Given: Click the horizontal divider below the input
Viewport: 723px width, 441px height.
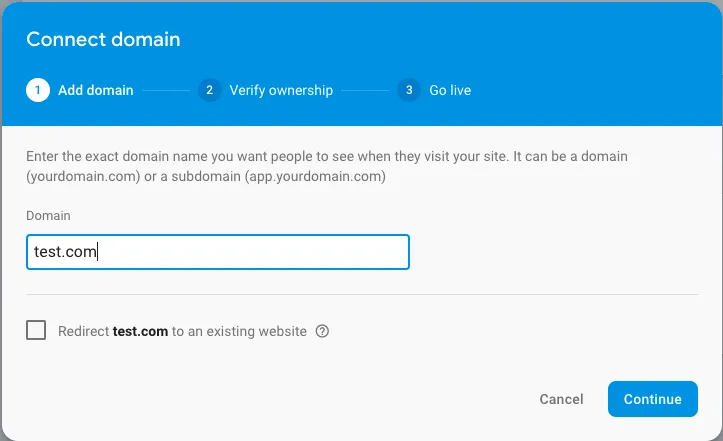Looking at the screenshot, I should [x=361, y=294].
